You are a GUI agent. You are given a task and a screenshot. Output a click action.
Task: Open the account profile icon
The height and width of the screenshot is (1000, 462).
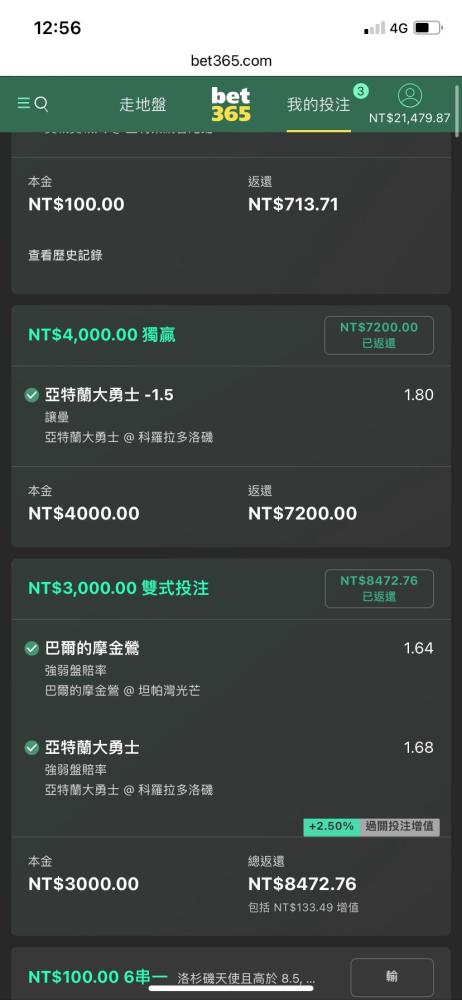(x=410, y=96)
